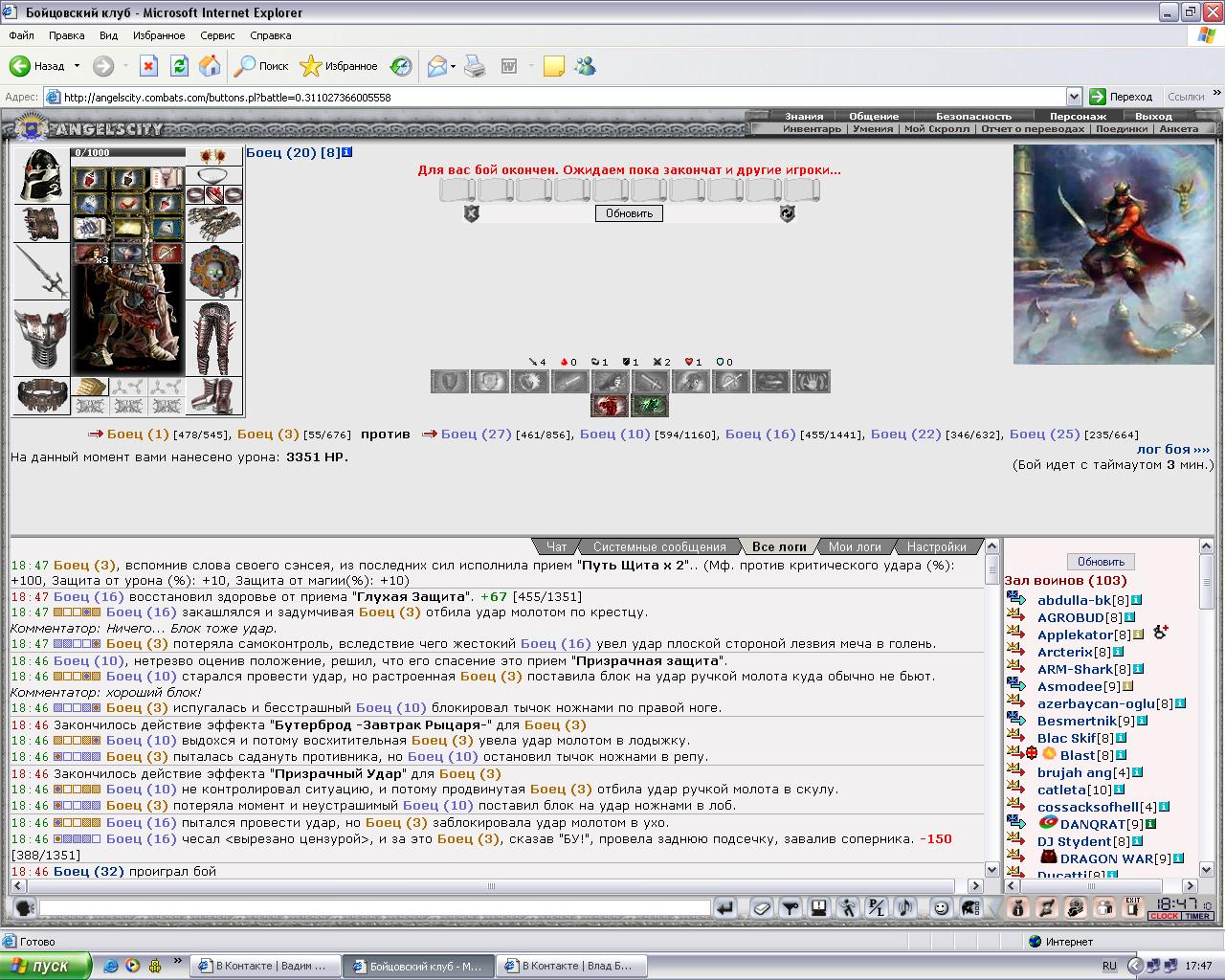
Task: Click the helmet slot in character equipment
Action: 41,175
